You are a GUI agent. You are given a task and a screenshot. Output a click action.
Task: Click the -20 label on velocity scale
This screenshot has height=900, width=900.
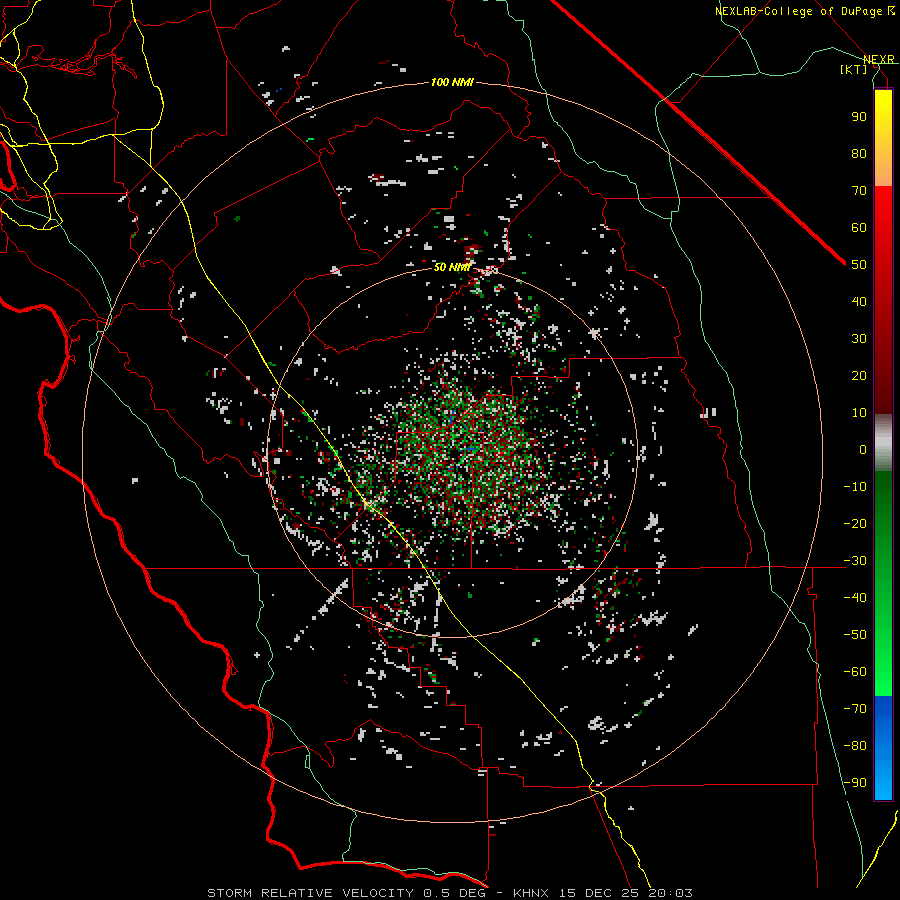point(855,524)
